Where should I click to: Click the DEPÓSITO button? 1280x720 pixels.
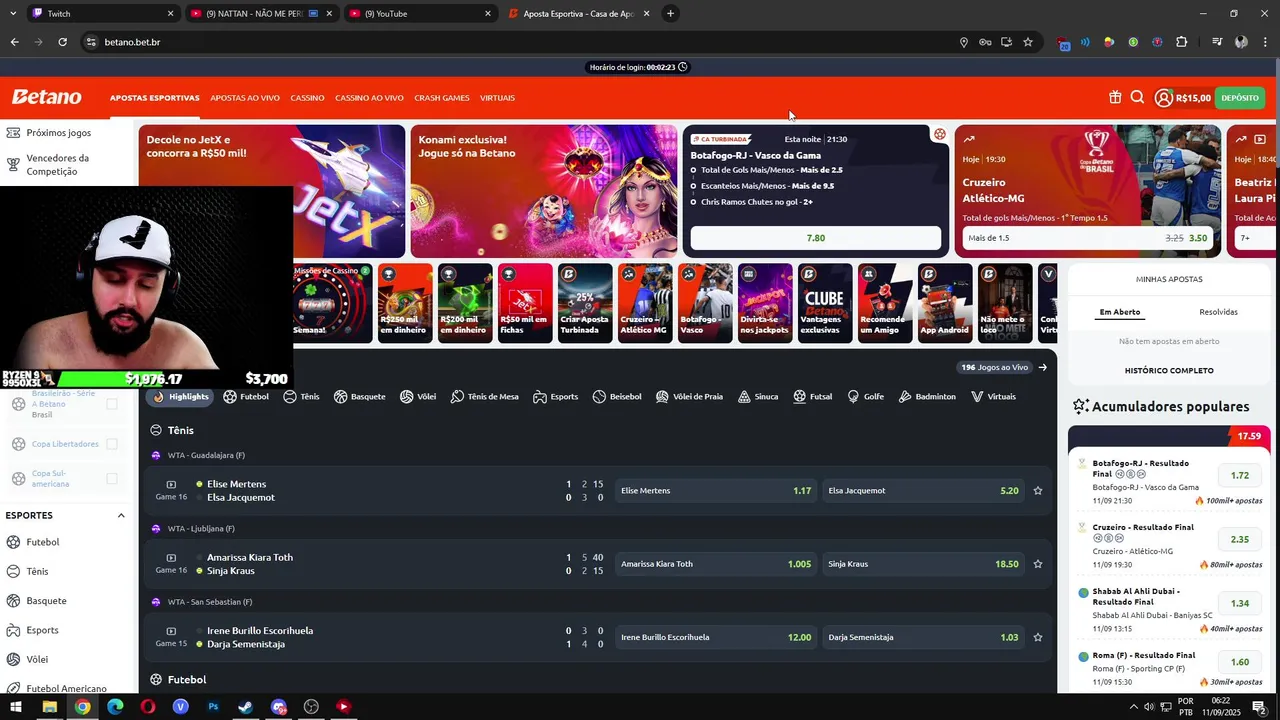pos(1240,98)
